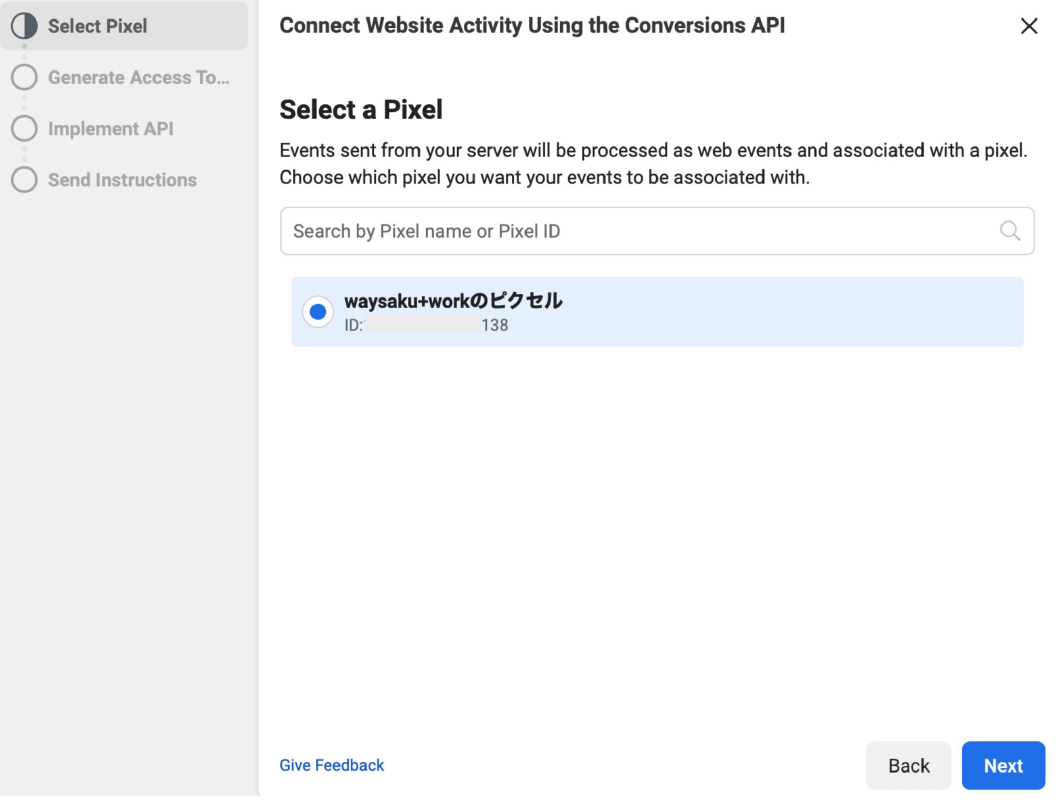Go to the Generate Access To... step label
The height and width of the screenshot is (800, 1056).
coord(138,78)
